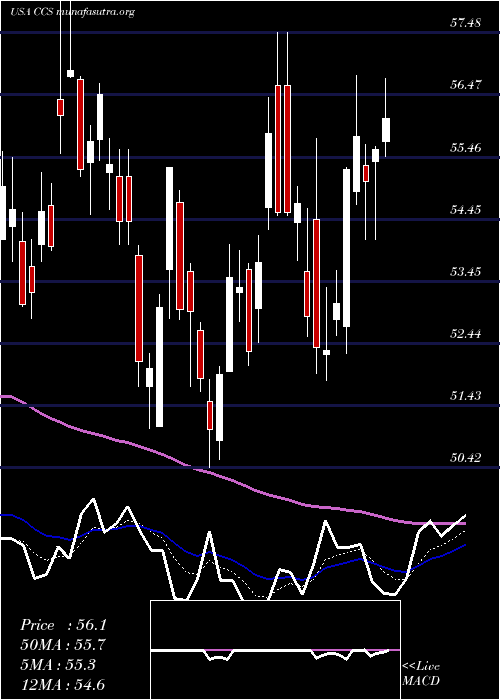The height and width of the screenshot is (700, 500).
Task: Click the last white candlestick on the right
Action: click(386, 130)
